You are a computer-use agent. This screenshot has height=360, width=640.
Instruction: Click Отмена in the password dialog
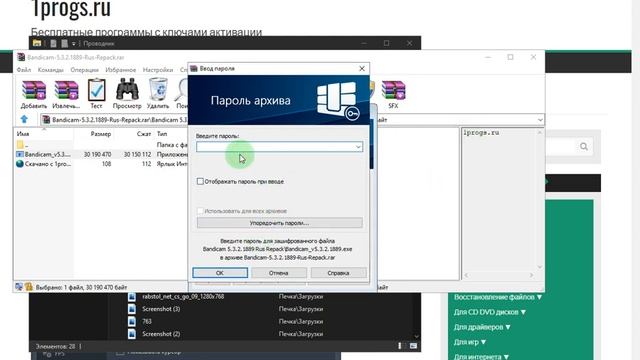pos(279,273)
